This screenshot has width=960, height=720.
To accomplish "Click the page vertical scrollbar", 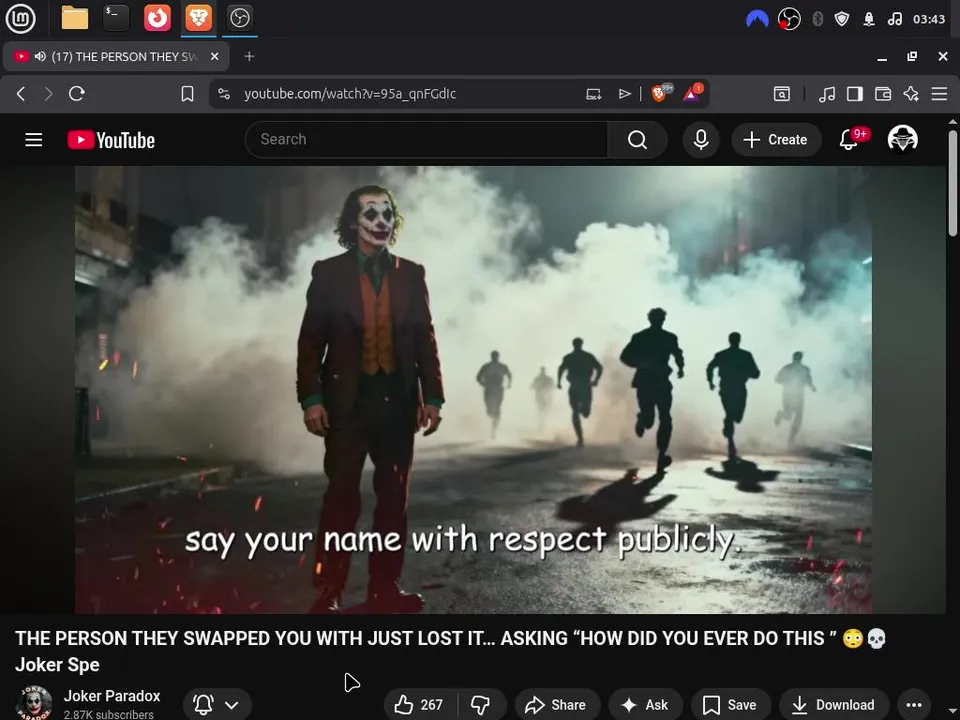I will [953, 184].
